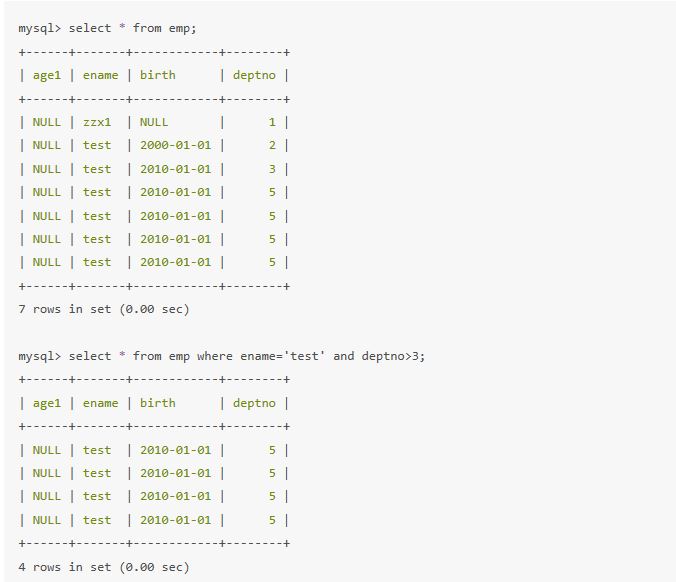Click the "birth" header of the second table
Image resolution: width=676 pixels, height=582 pixels.
[157, 403]
